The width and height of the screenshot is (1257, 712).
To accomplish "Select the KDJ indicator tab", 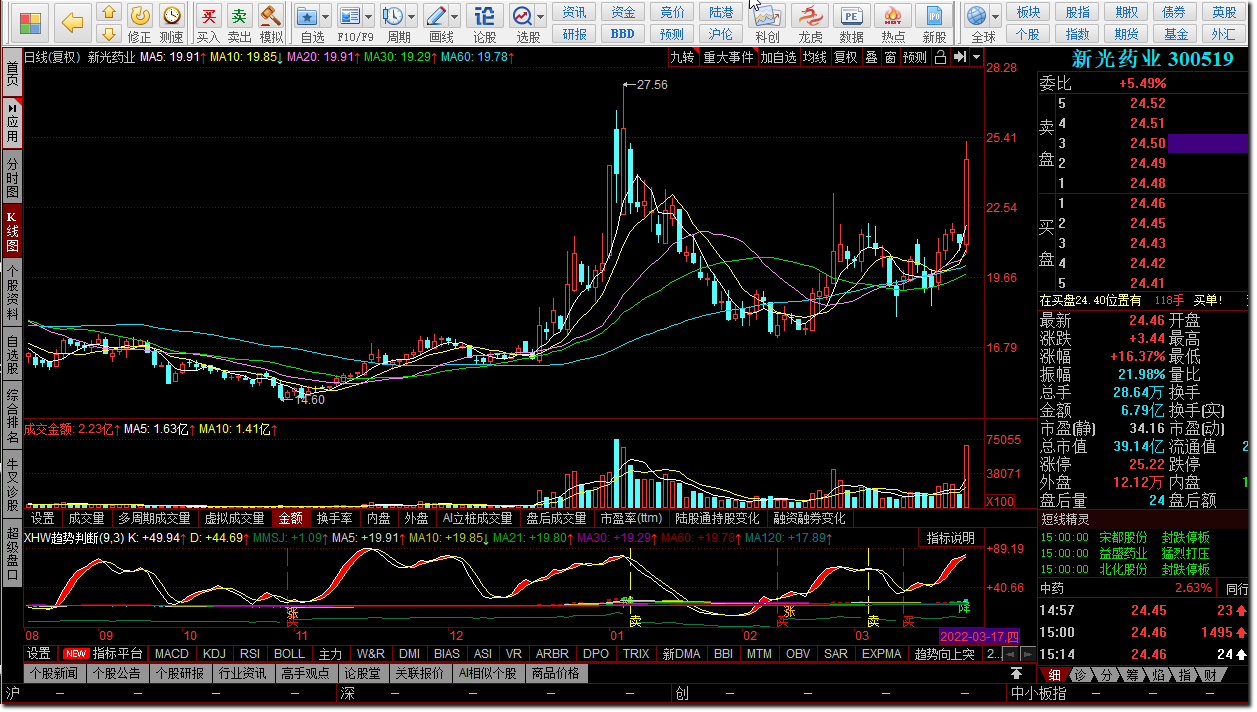I will pos(215,654).
